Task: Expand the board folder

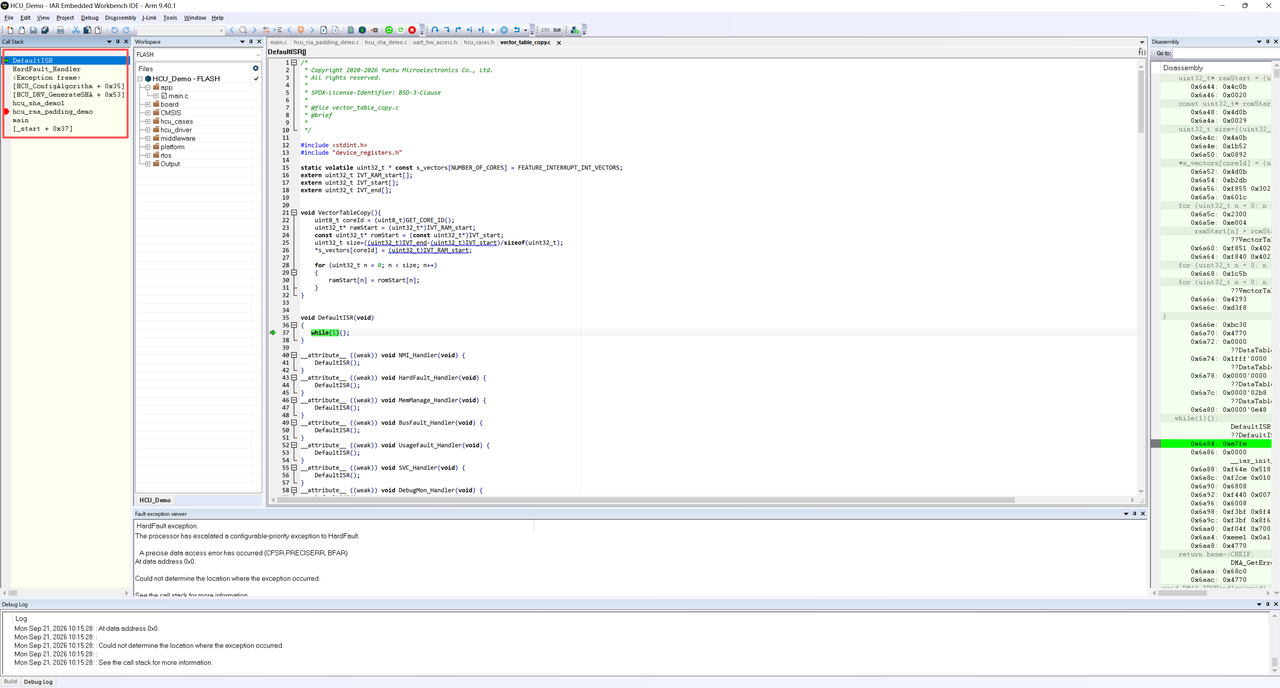Action: tap(148, 104)
